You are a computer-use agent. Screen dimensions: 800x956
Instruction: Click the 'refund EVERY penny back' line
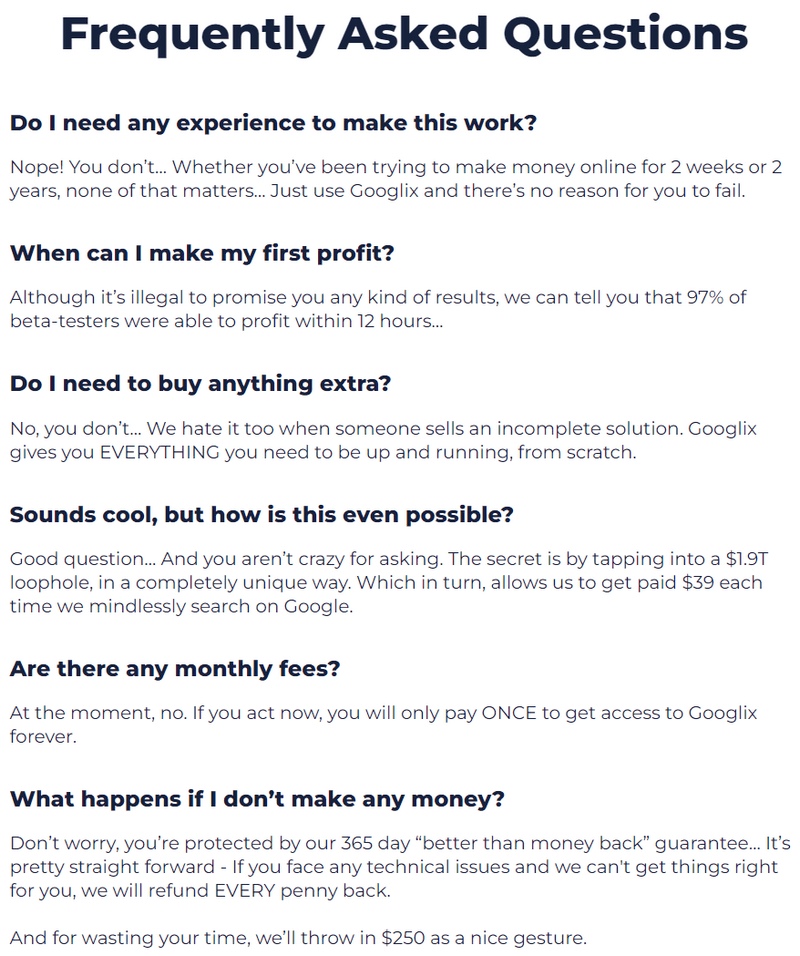click(200, 891)
